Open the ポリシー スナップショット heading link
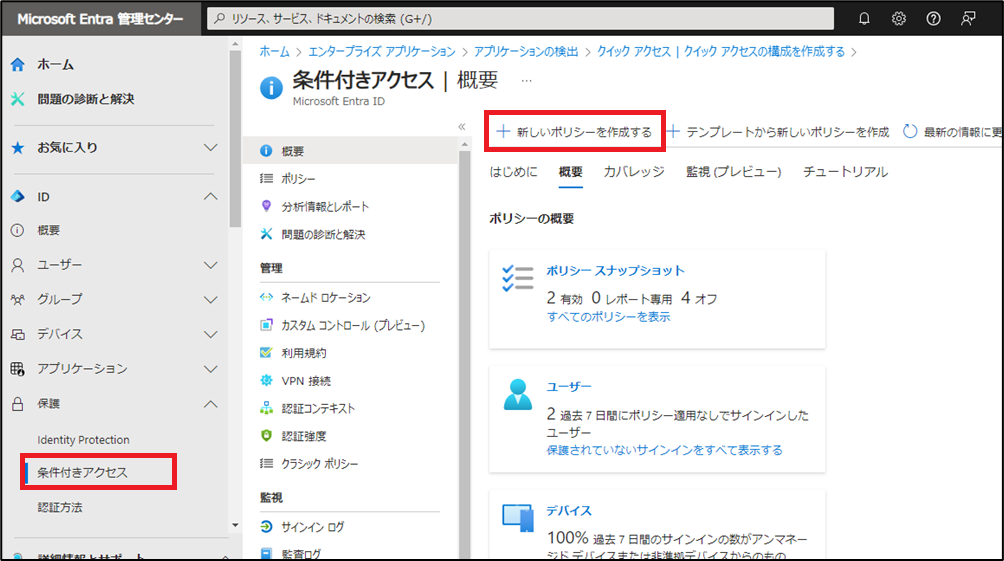 [615, 271]
